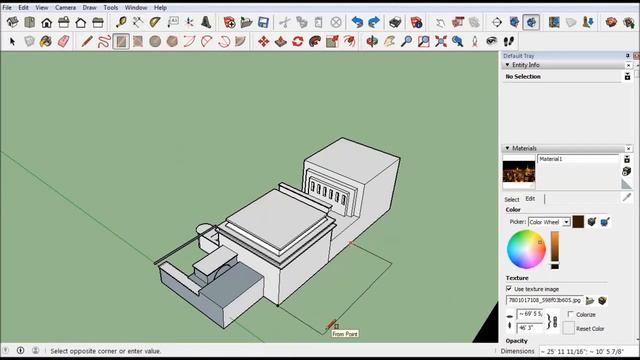Open the File menu
Screen dimensions: 640x360
click(7, 7)
